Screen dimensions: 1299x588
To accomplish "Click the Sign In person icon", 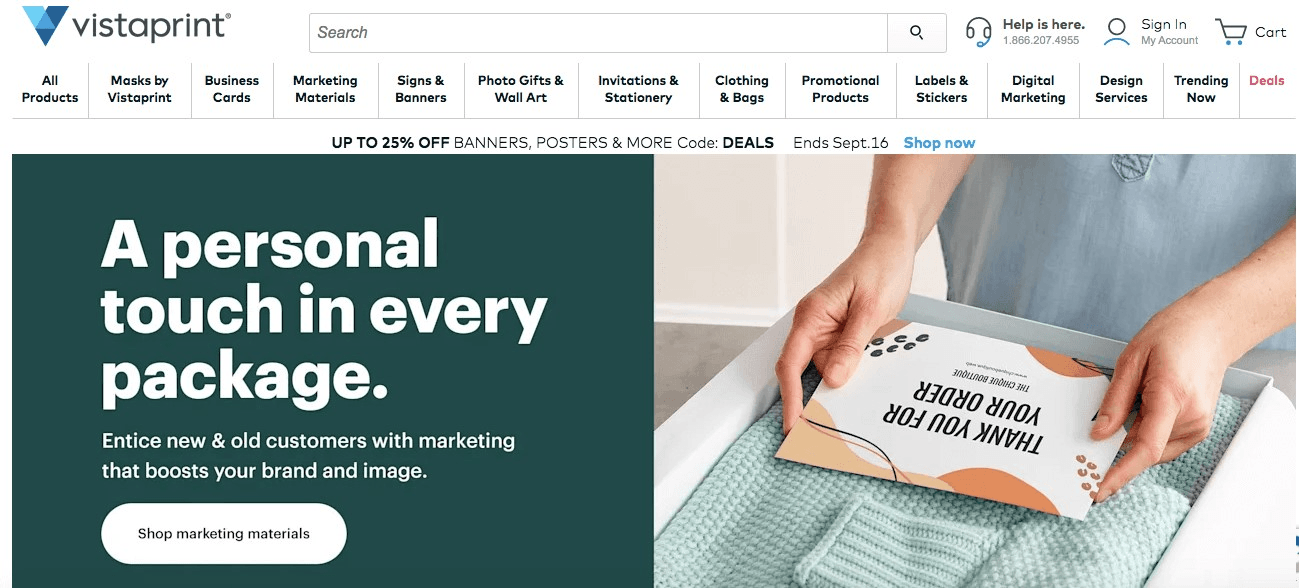I will (x=1116, y=32).
